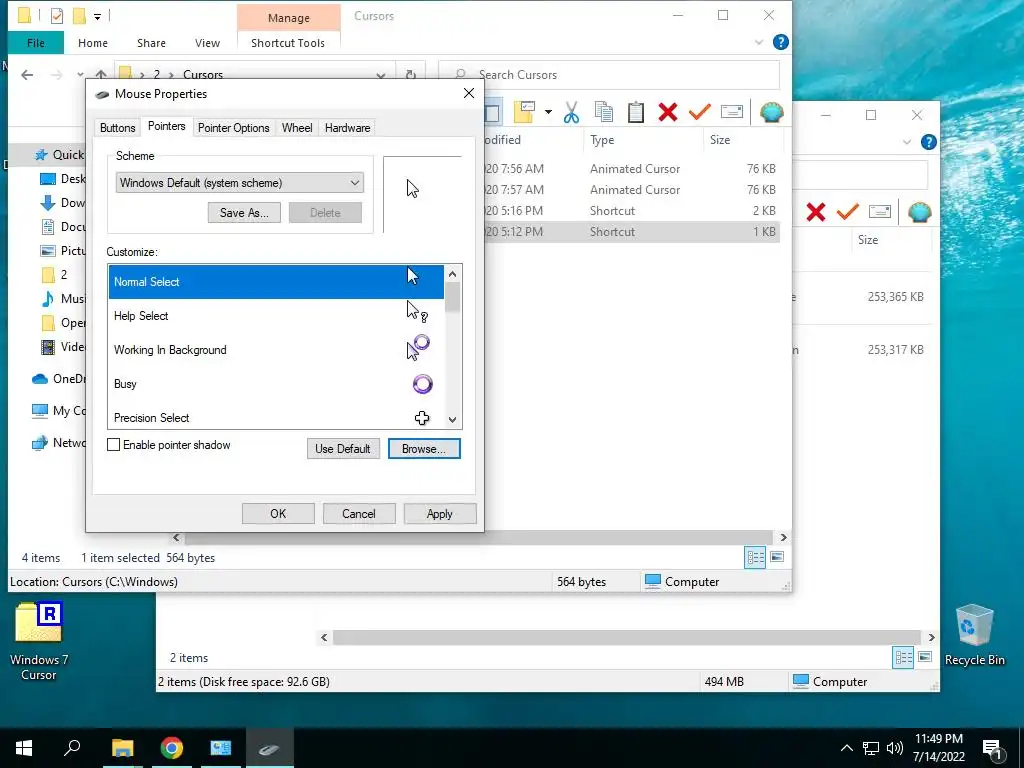1024x768 pixels.
Task: Click the Copy icon in Cursors toolbar
Action: tap(604, 112)
